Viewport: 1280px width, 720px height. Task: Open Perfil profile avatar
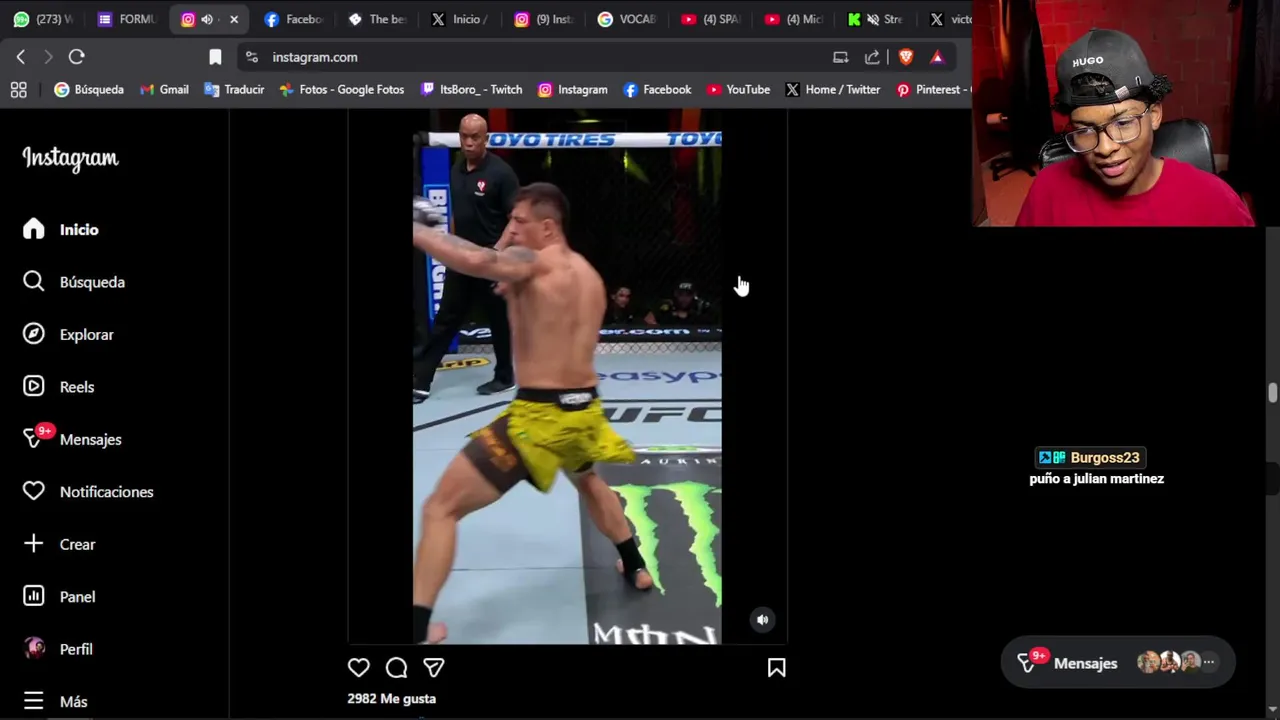click(34, 649)
